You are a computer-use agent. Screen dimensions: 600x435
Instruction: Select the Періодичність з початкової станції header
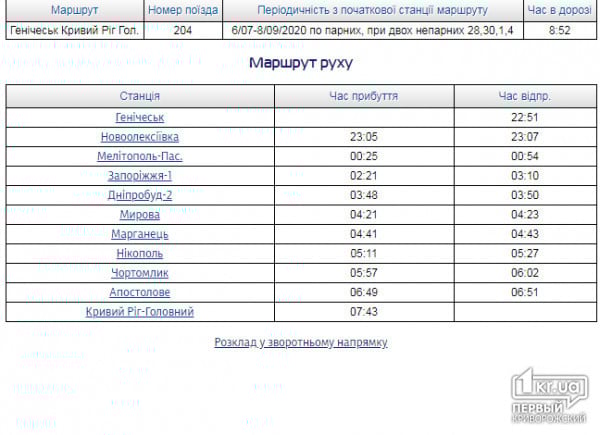point(373,10)
